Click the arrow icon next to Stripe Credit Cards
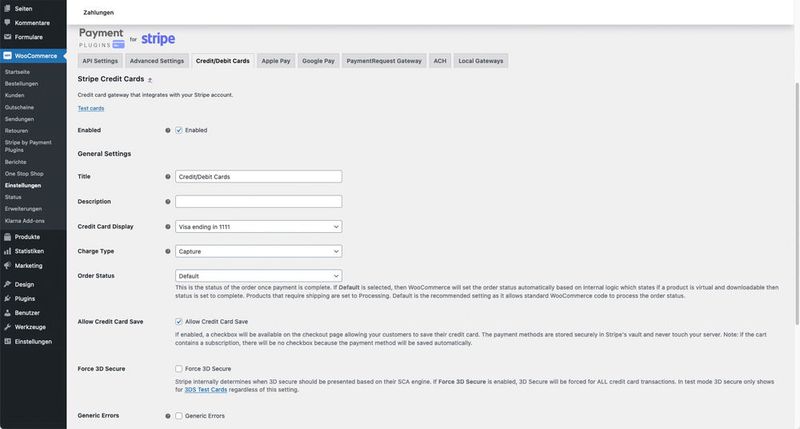 coord(149,80)
